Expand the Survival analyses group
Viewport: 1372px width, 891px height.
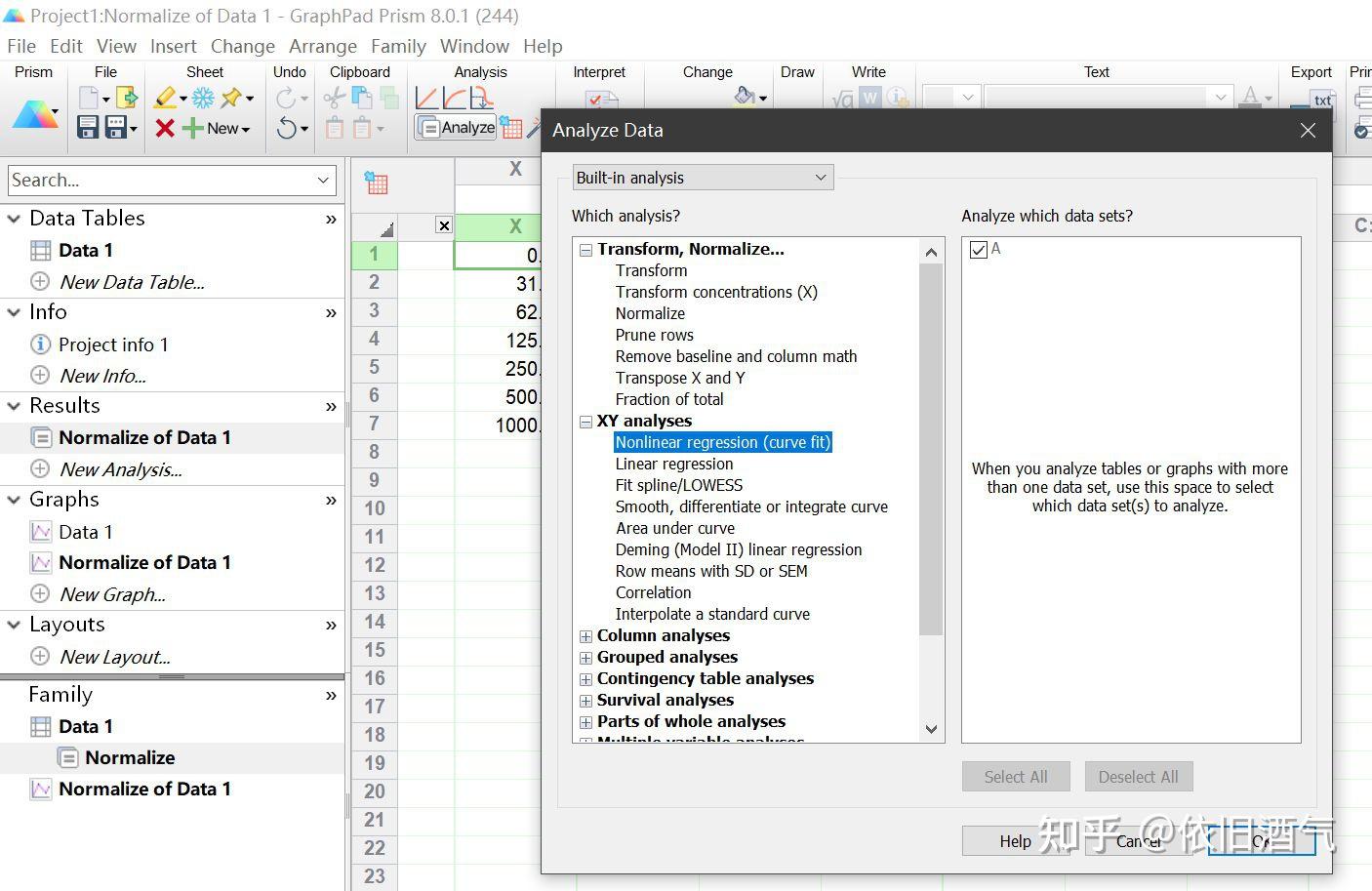(585, 701)
